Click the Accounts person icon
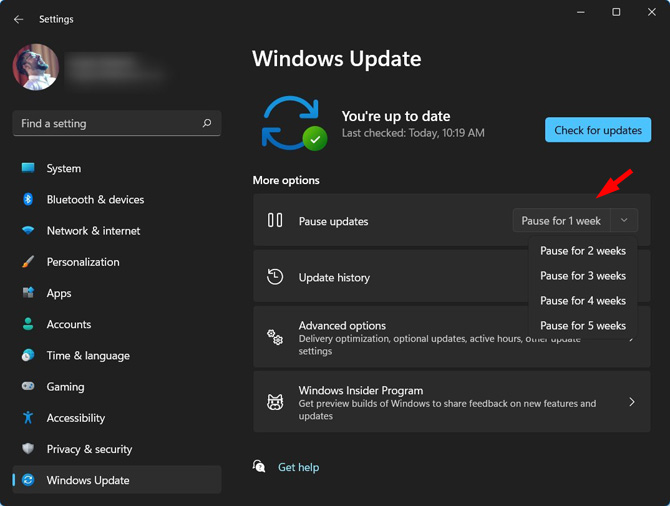Image resolution: width=670 pixels, height=506 pixels. coord(28,324)
